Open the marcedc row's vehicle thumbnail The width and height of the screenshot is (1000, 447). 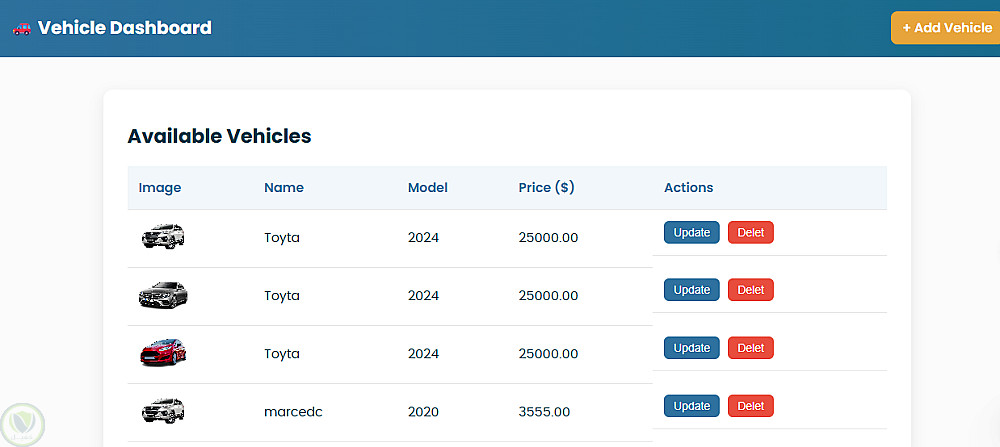coord(163,411)
